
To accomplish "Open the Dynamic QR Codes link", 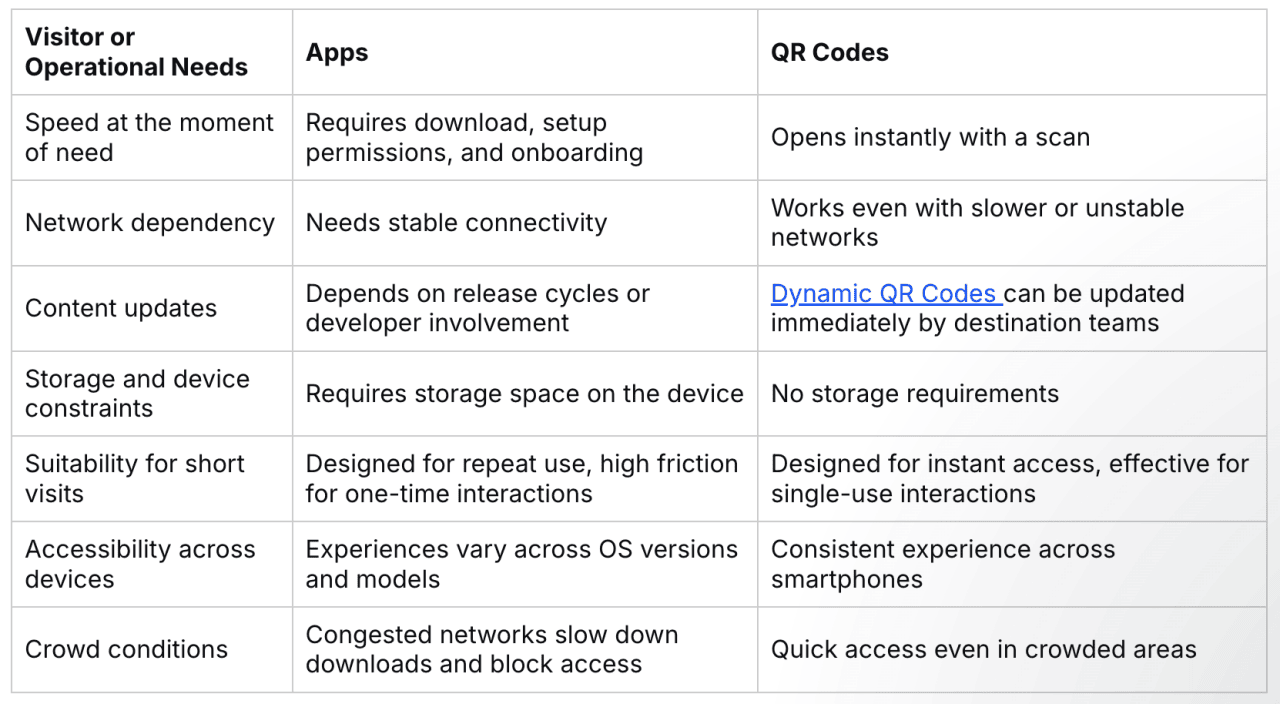I will pos(886,294).
